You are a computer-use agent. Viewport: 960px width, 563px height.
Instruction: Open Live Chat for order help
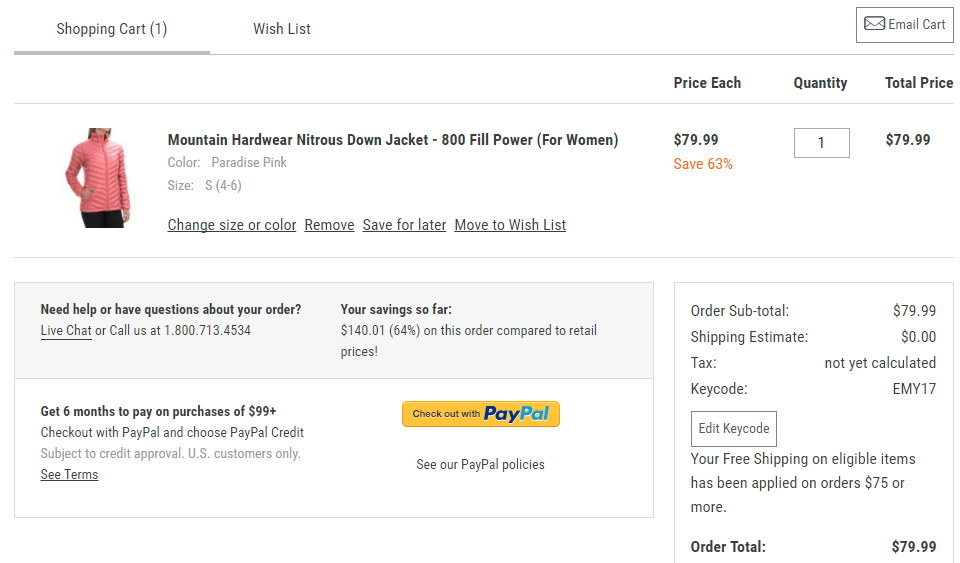coord(66,330)
